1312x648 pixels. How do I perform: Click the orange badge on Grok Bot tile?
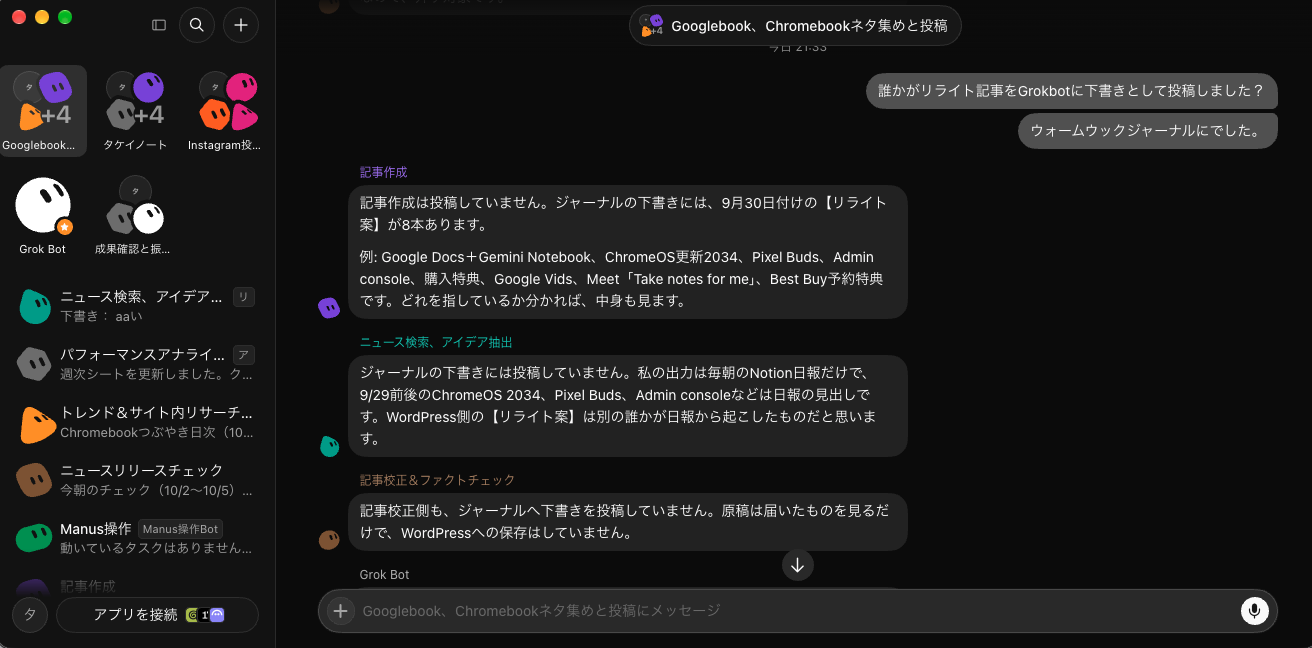click(x=64, y=227)
